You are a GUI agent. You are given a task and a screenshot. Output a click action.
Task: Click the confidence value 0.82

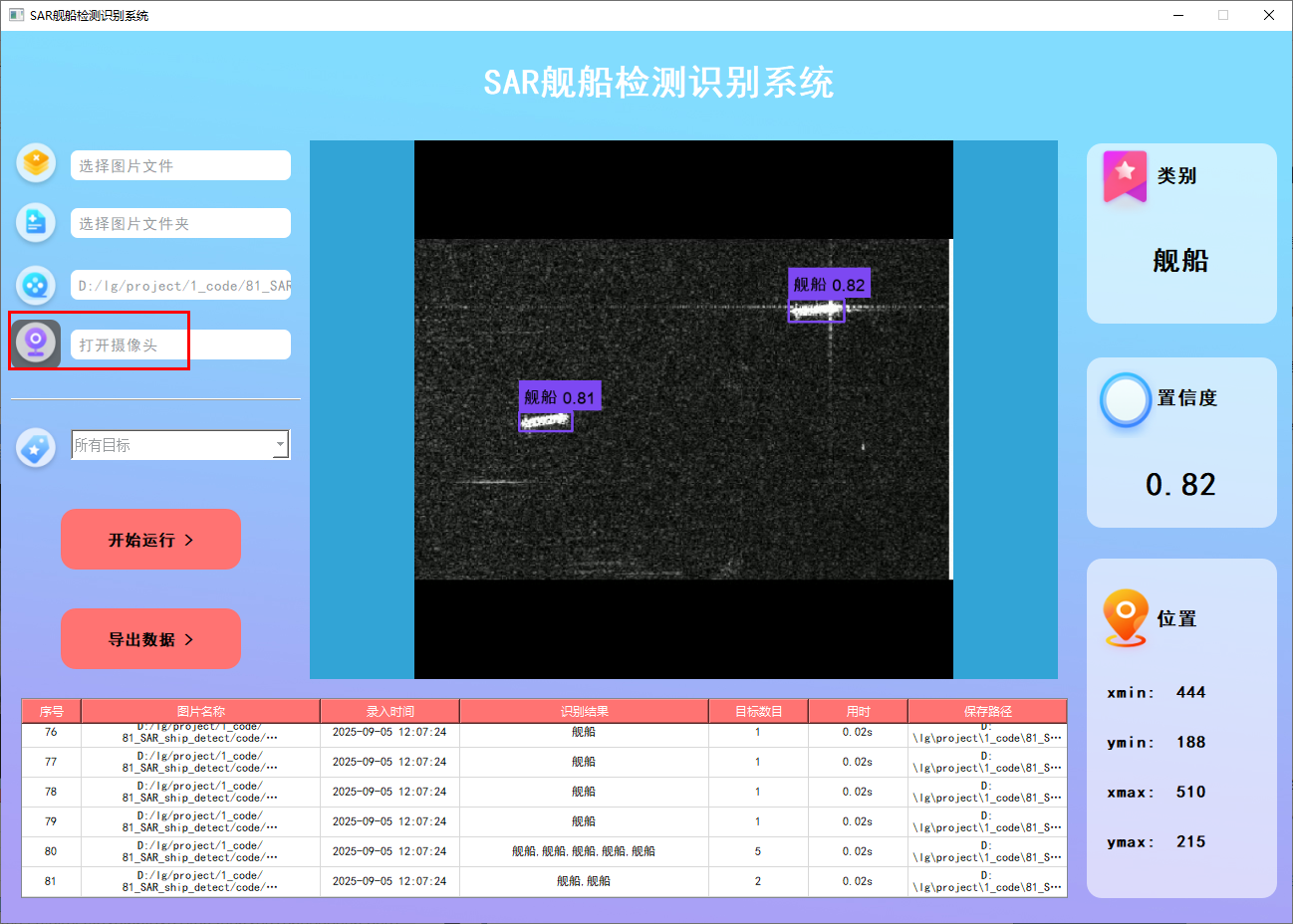(1180, 485)
